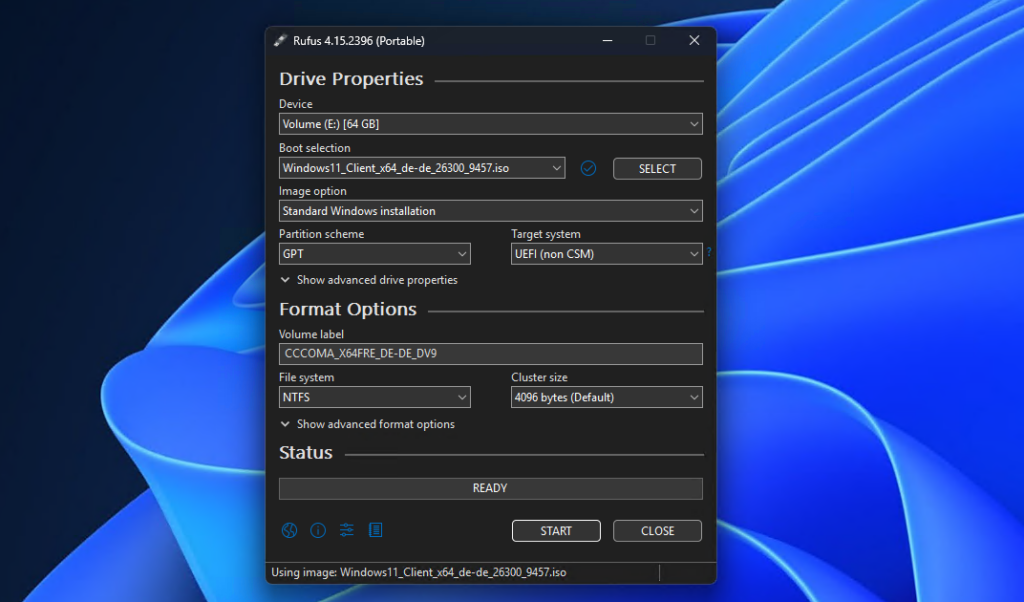Open the language globe icon
Viewport: 1024px width, 602px height.
[289, 530]
